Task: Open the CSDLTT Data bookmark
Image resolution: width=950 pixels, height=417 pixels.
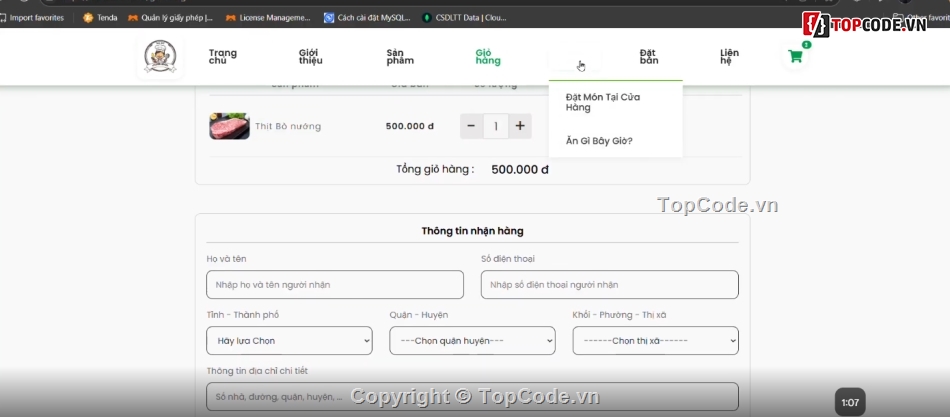Action: pos(464,18)
